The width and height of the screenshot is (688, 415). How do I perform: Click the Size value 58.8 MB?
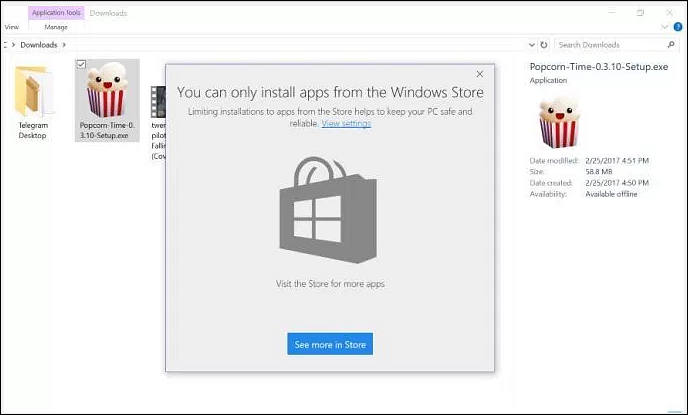[598, 172]
